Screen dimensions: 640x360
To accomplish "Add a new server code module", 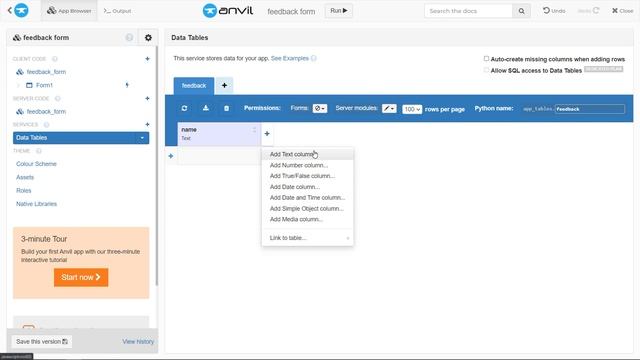I will click(147, 98).
